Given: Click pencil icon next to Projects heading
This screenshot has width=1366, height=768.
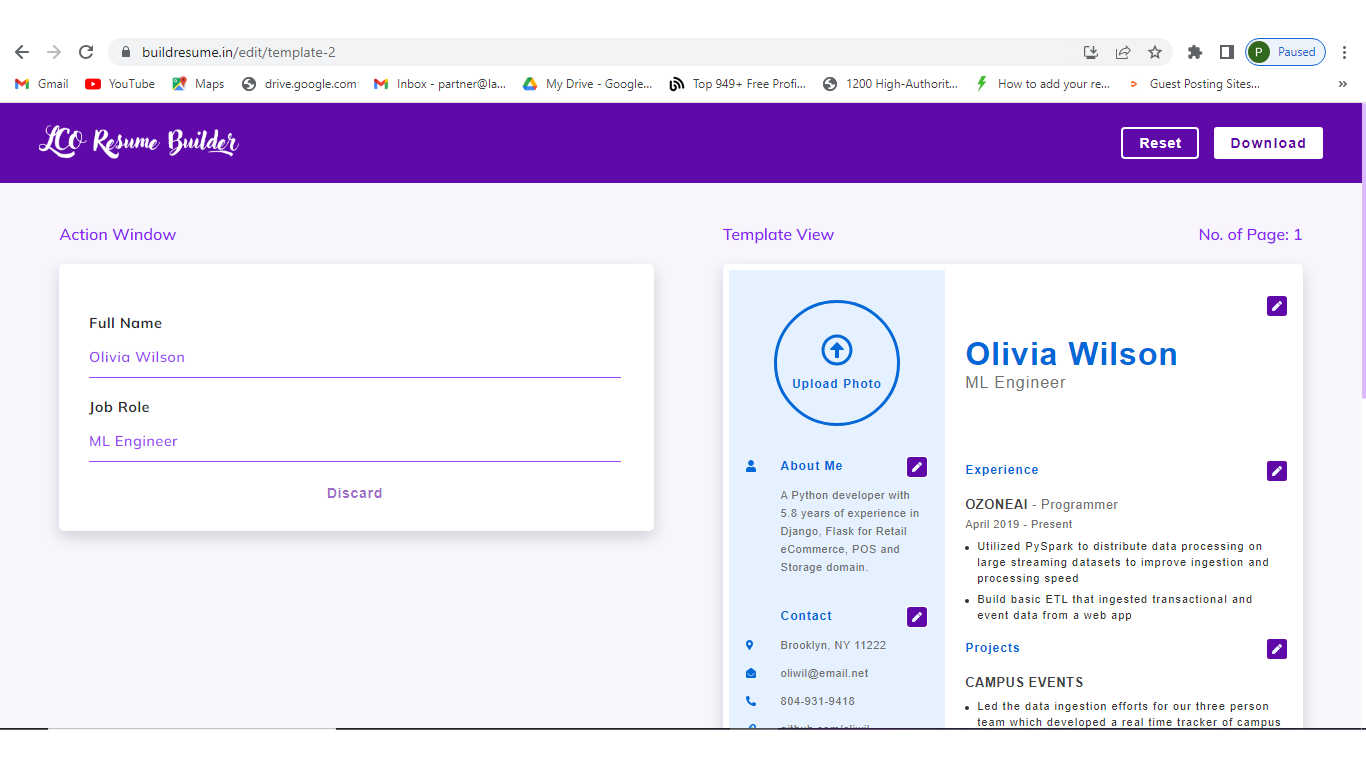Looking at the screenshot, I should (x=1276, y=649).
